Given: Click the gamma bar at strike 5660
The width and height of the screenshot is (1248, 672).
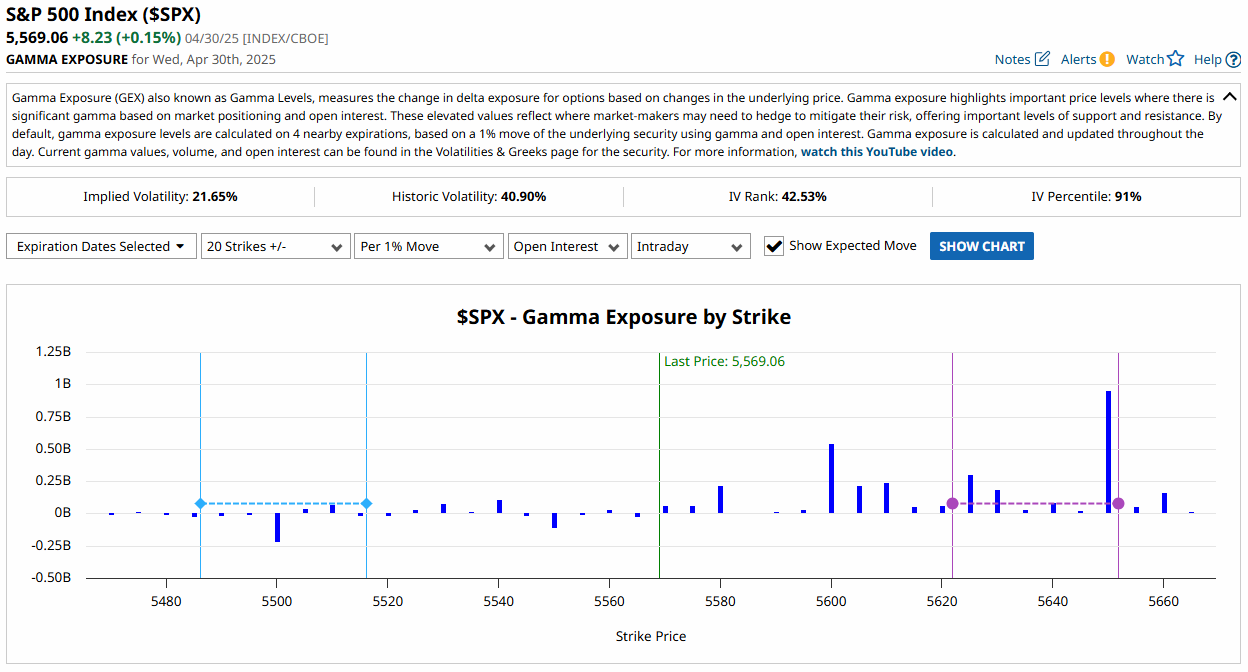Looking at the screenshot, I should coord(1164,503).
